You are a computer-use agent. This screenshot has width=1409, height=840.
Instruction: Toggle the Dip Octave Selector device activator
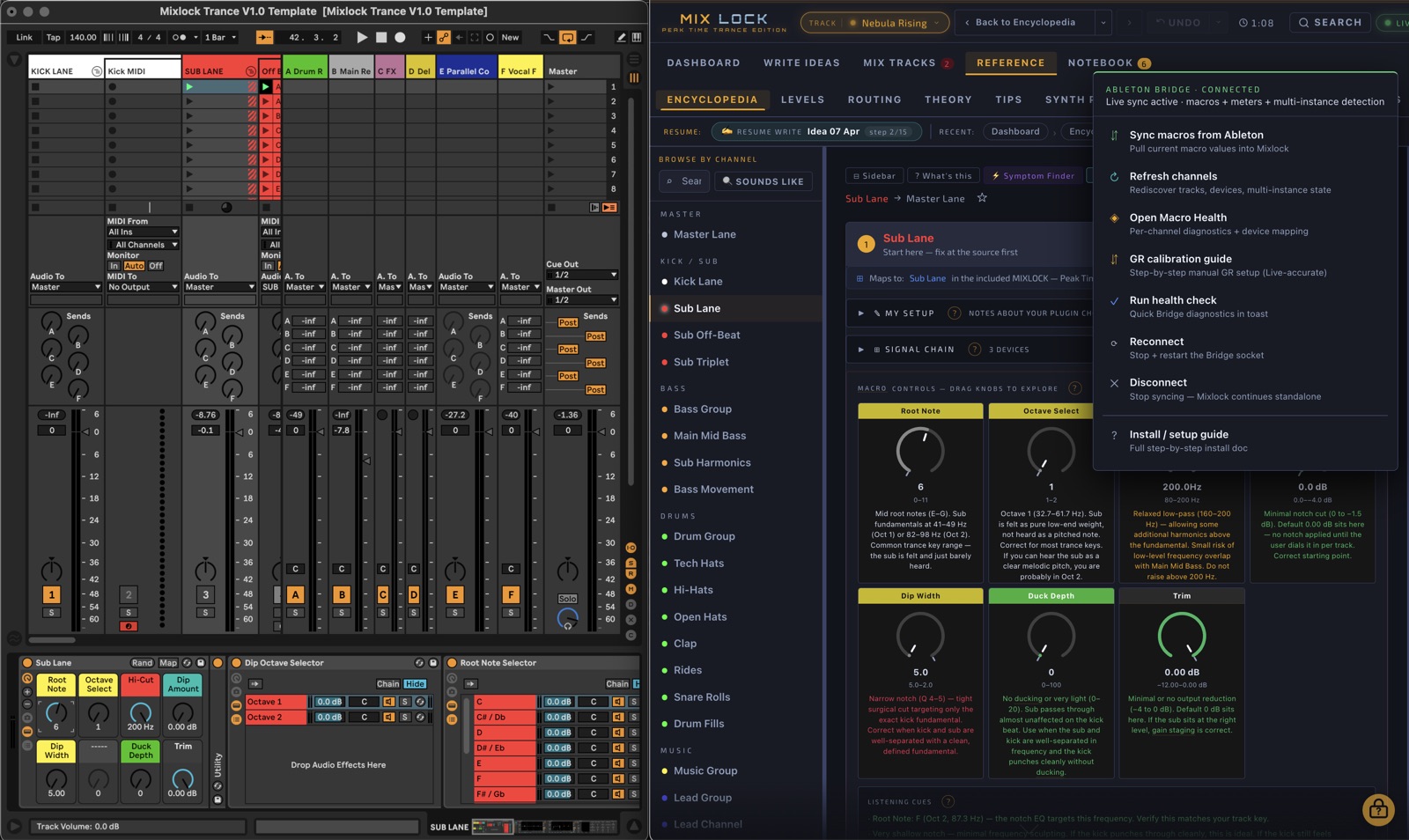(236, 663)
